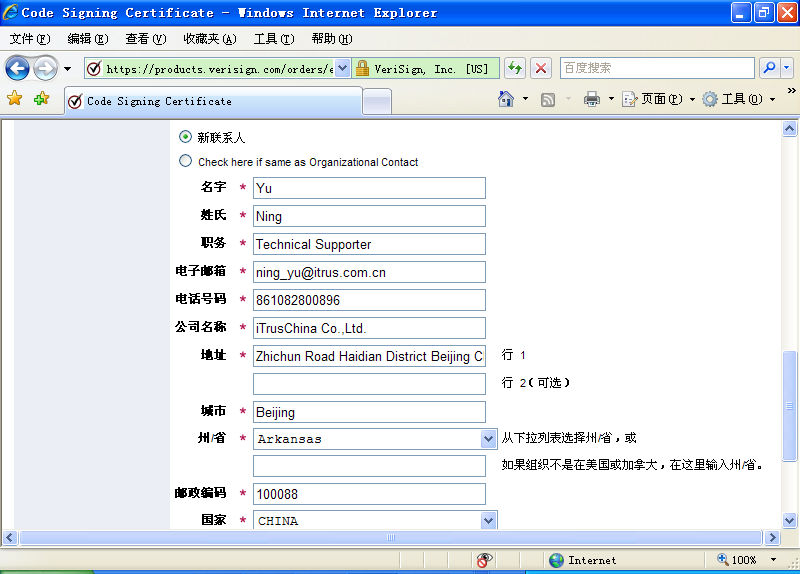The image size is (800, 574).
Task: Open the 查看 menu in menu bar
Action: point(145,39)
